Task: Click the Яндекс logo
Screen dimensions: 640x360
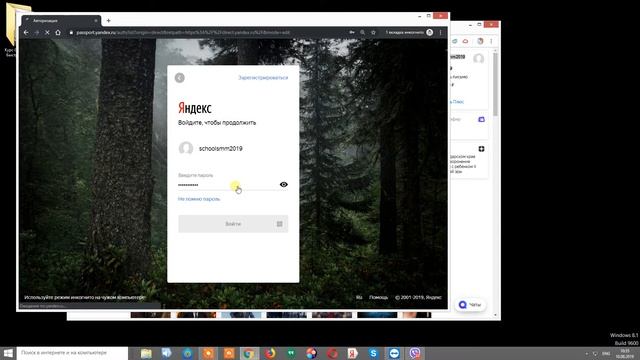Action: coord(195,108)
